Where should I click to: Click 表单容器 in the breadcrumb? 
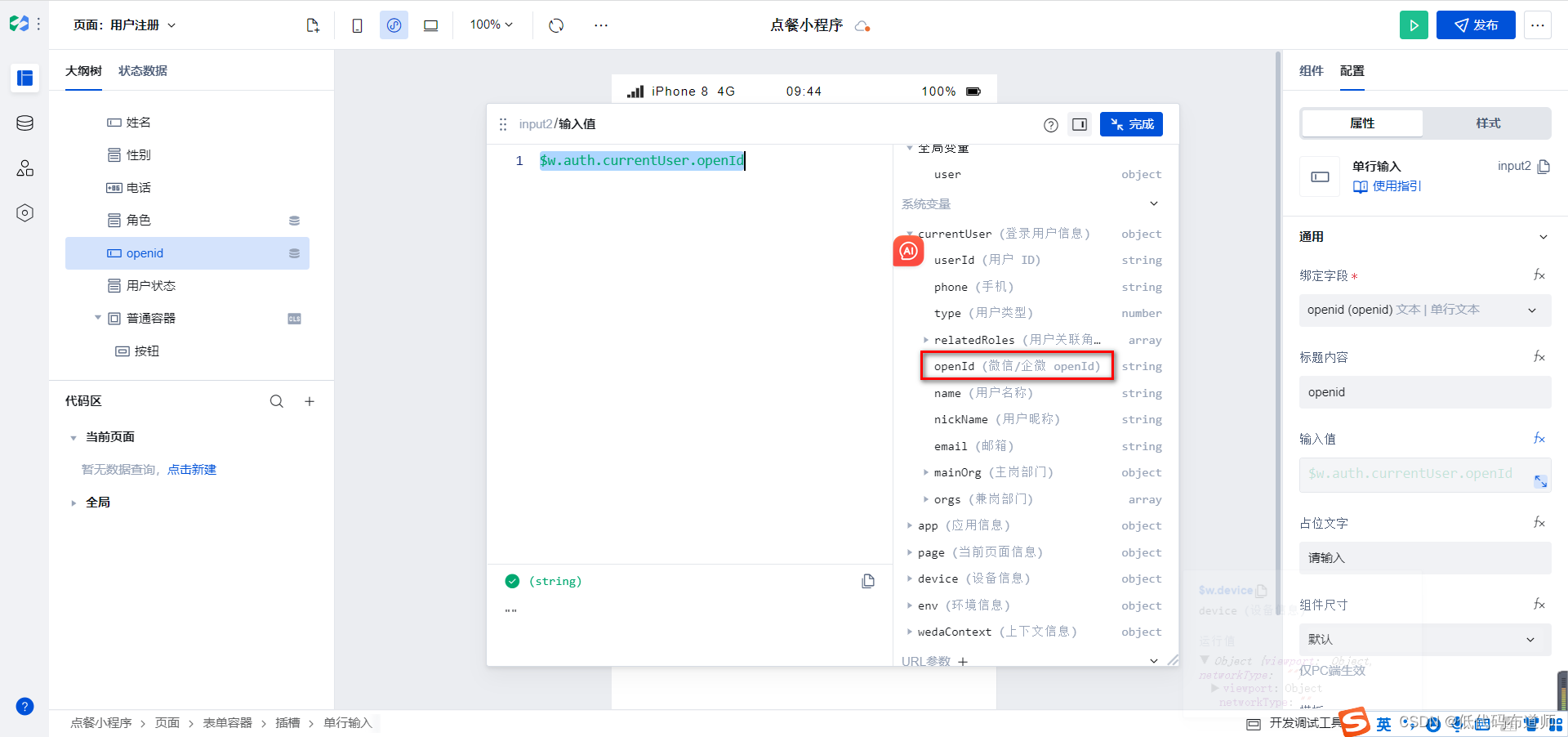tap(227, 723)
